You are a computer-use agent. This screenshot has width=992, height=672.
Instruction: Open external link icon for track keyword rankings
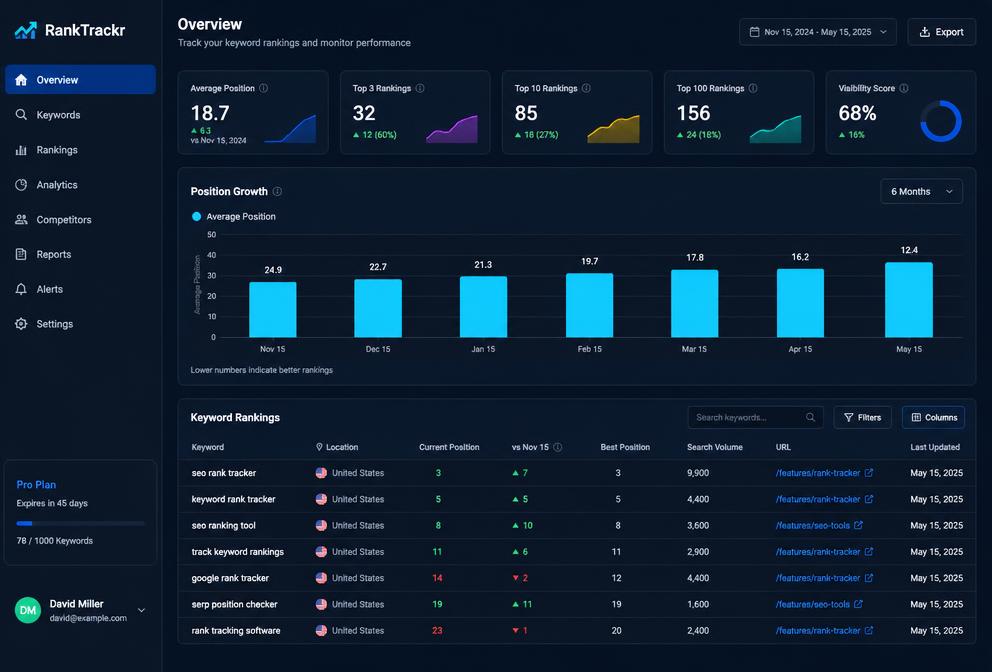tap(869, 552)
